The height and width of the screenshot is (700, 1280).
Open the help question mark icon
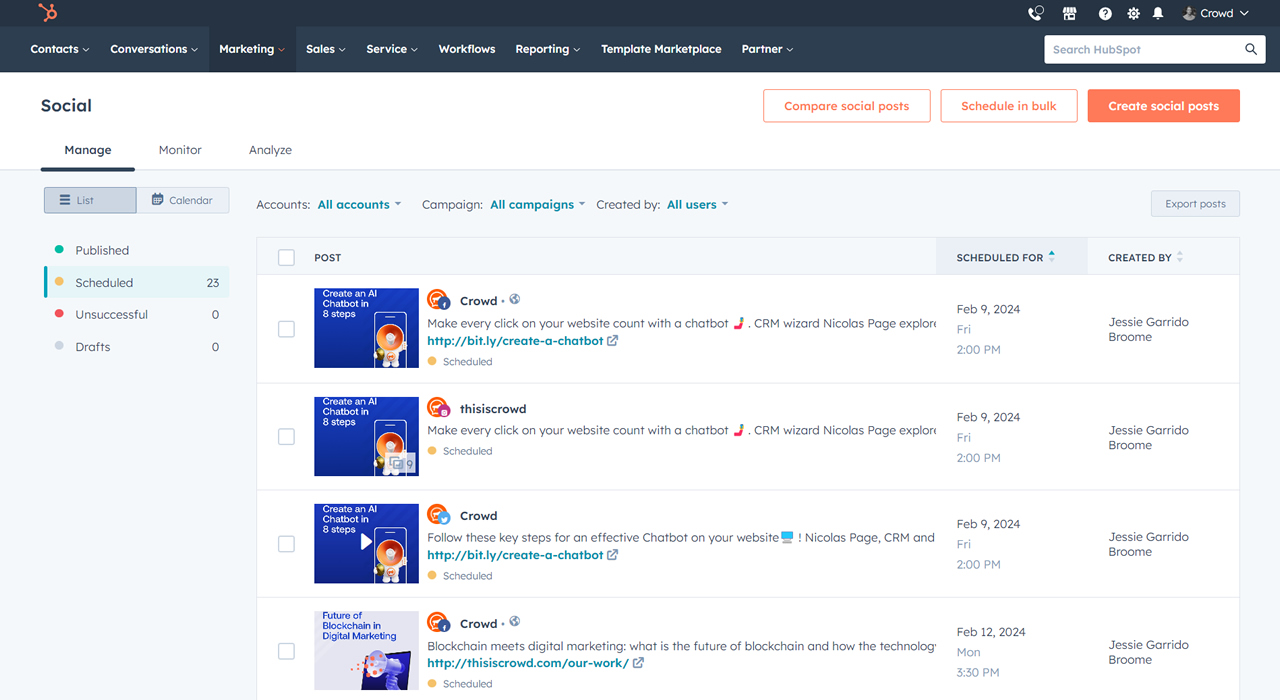click(x=1105, y=13)
